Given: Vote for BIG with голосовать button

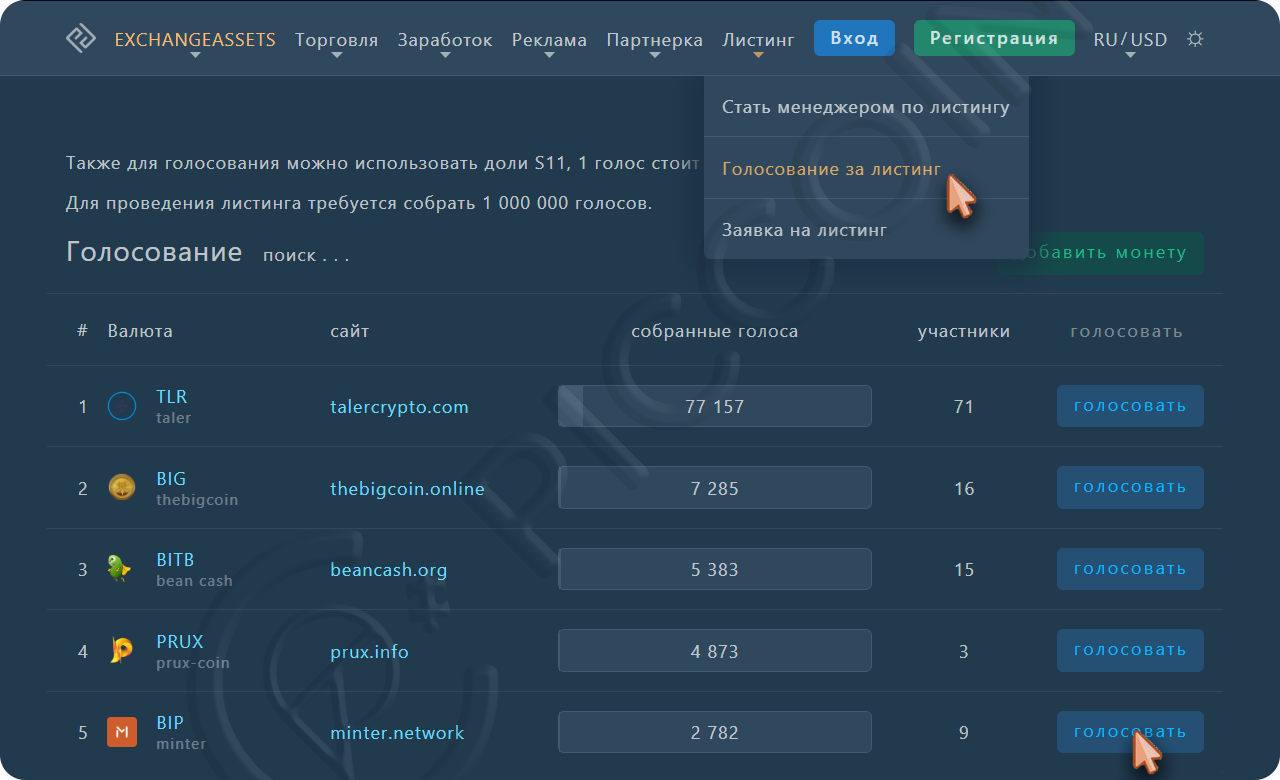Looking at the screenshot, I should point(1130,487).
